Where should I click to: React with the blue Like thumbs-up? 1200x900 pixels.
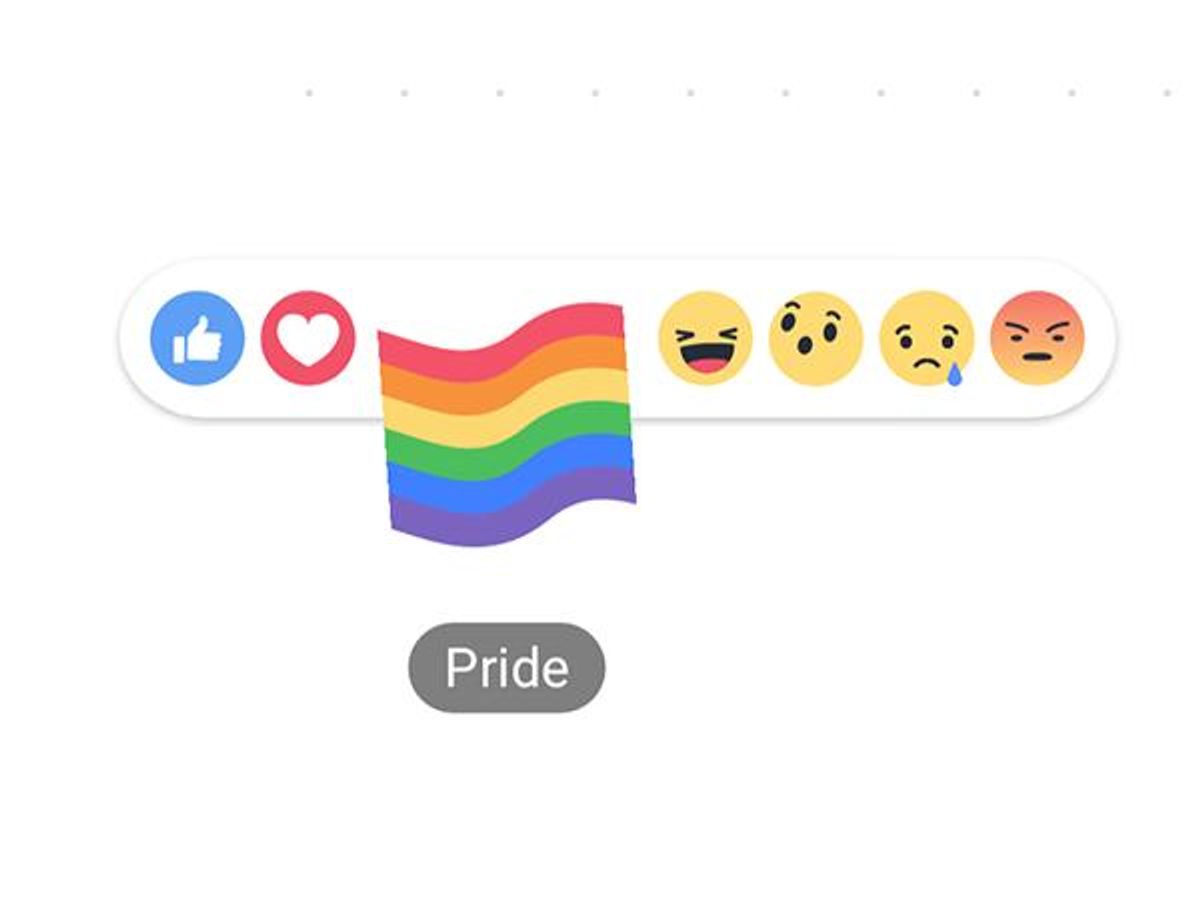[x=197, y=338]
